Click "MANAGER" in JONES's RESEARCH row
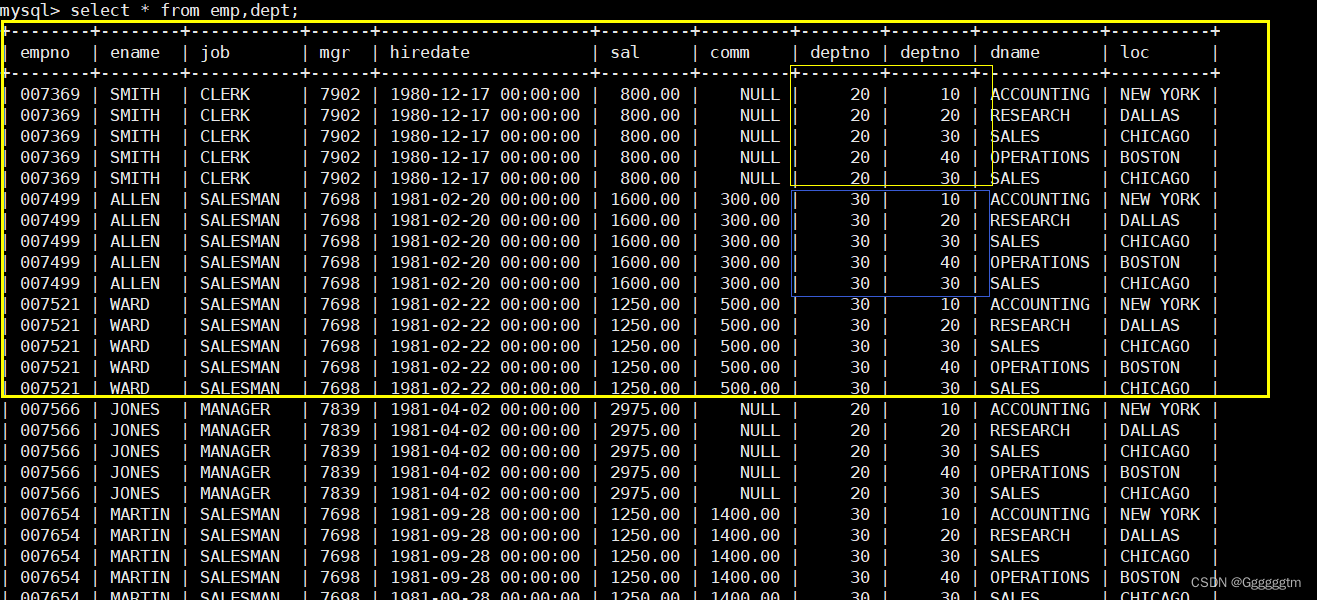1317x600 pixels. point(235,430)
